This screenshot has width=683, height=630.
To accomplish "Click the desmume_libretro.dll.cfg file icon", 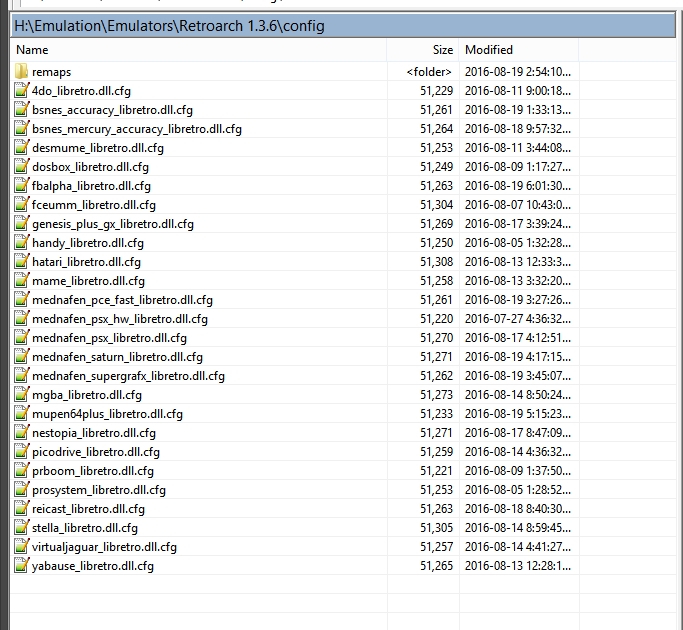I will click(x=21, y=147).
